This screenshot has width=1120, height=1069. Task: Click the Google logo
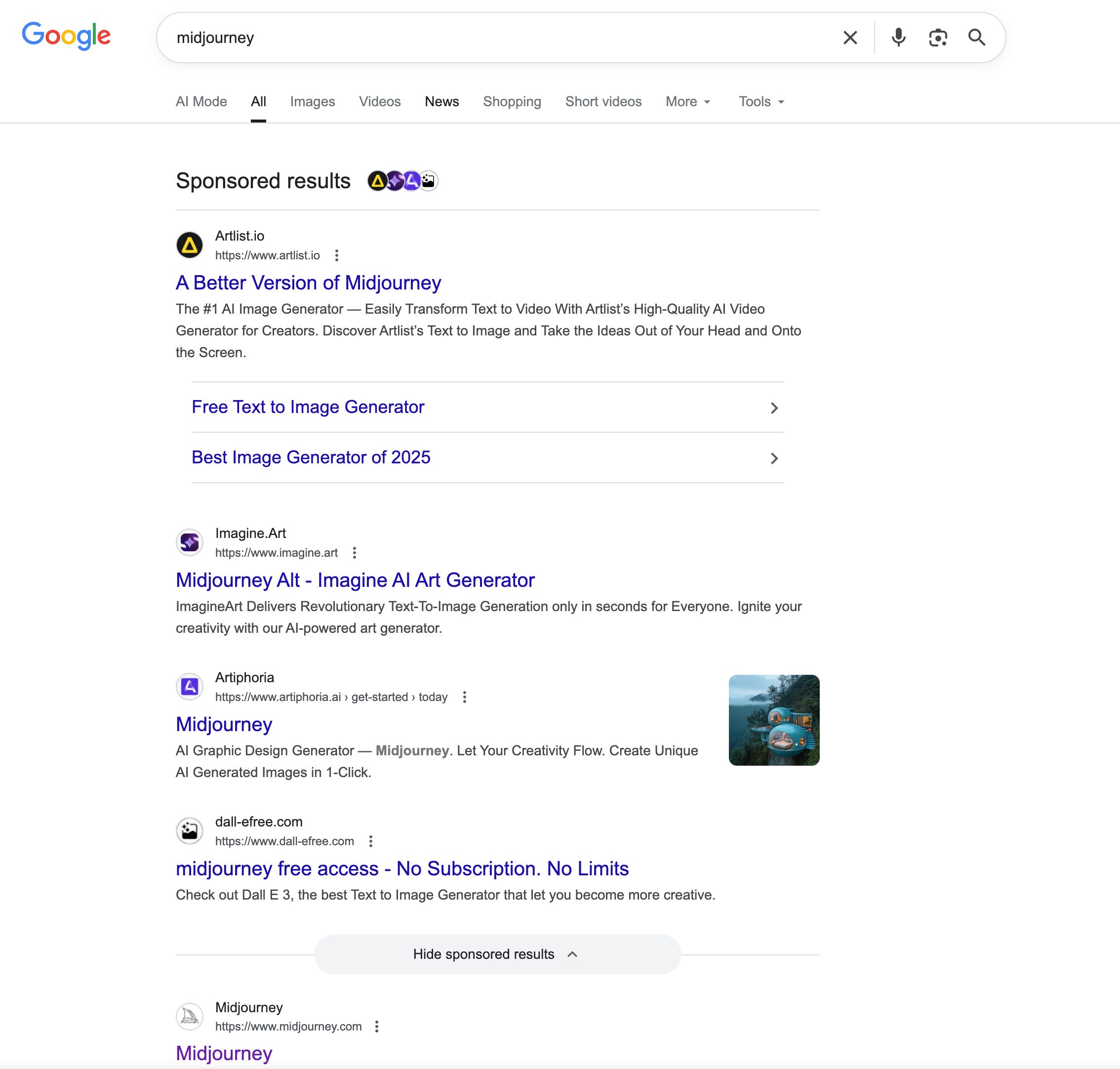point(66,36)
